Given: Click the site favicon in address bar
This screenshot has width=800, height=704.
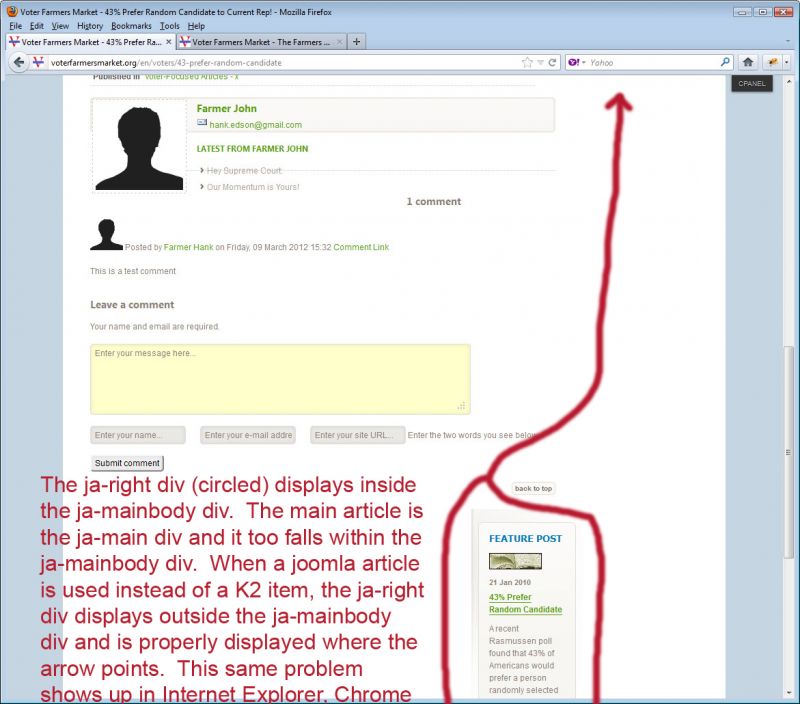Looking at the screenshot, I should coord(38,62).
